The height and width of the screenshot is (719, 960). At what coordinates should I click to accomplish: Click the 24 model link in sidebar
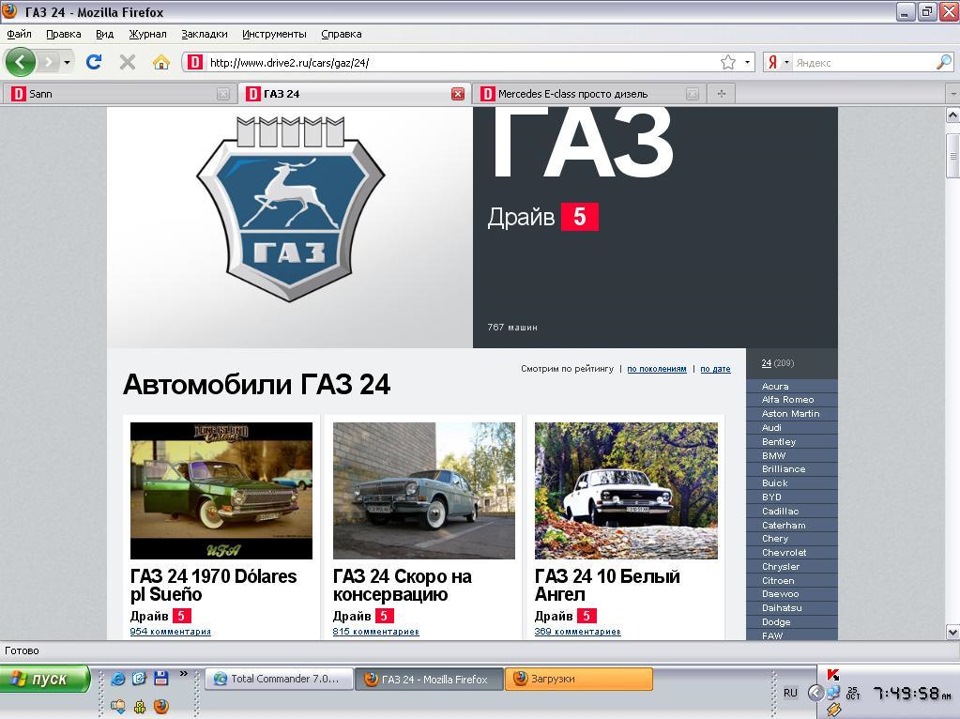tap(767, 363)
